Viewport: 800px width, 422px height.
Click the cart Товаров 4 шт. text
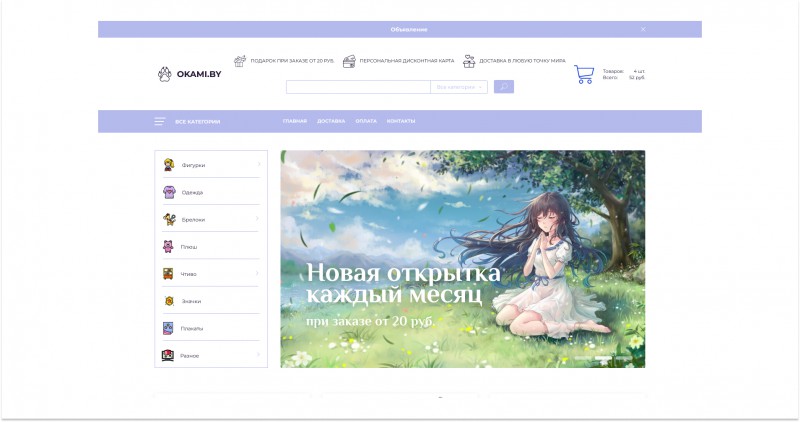coord(623,71)
